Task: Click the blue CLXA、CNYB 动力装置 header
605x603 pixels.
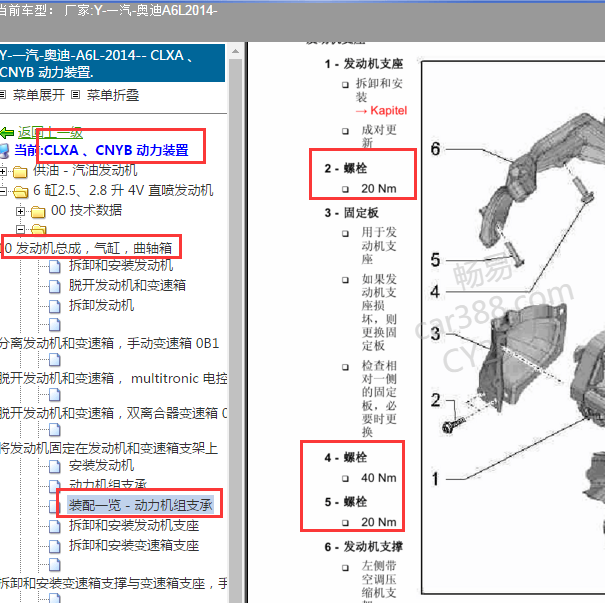Action: coord(112,63)
